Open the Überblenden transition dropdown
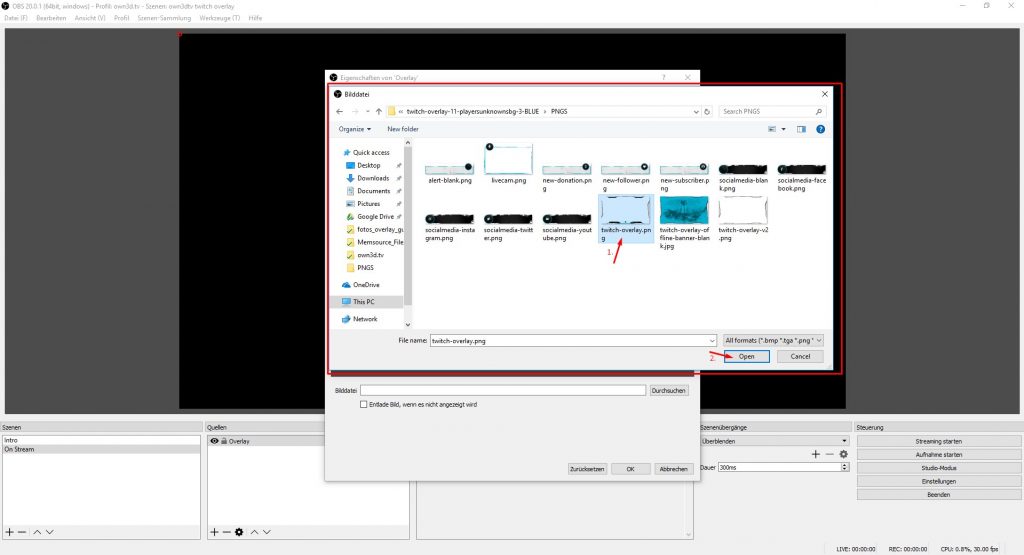This screenshot has height=555, width=1024. (774, 440)
